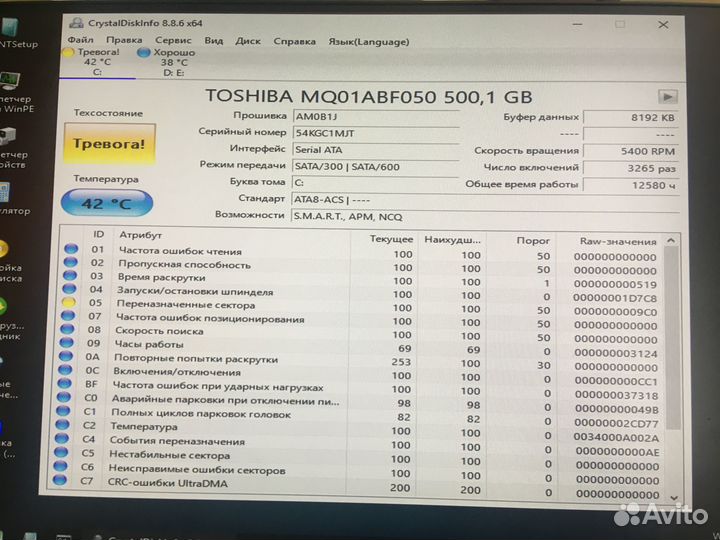This screenshot has height=540, width=720.
Task: Click blue status dot for attribute 03
Action: tap(70, 276)
